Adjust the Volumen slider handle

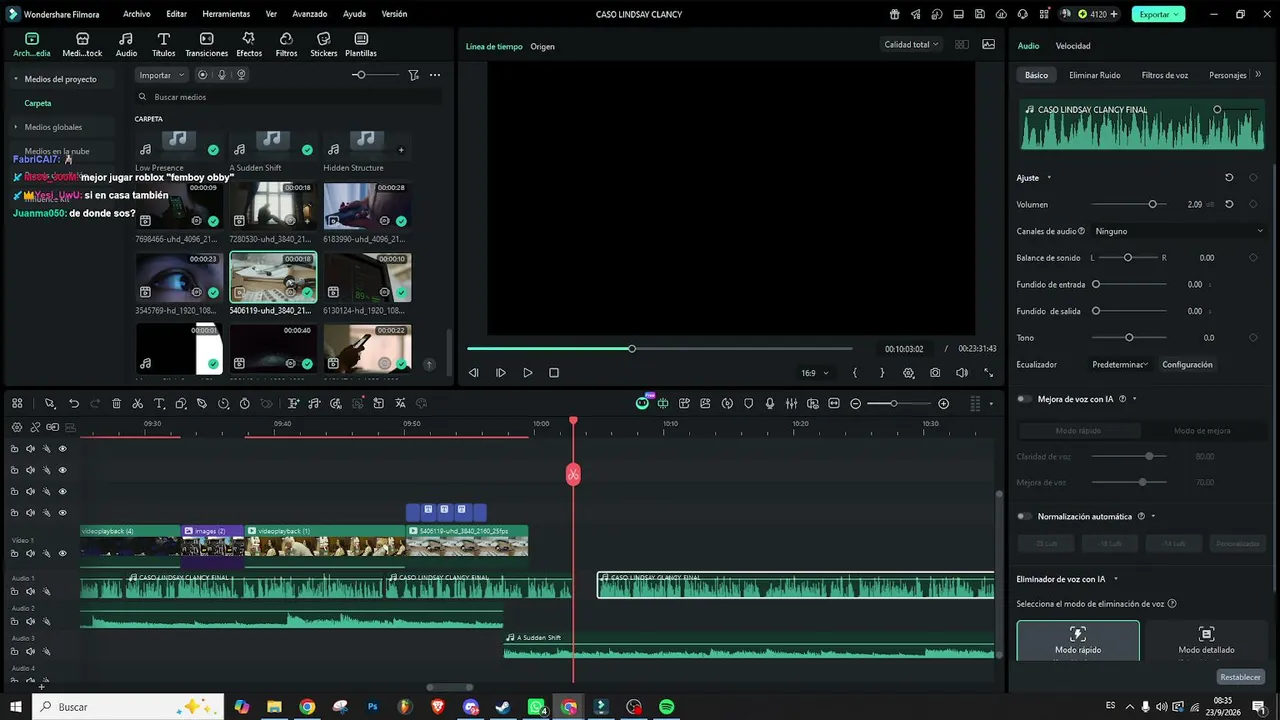pos(1152,204)
